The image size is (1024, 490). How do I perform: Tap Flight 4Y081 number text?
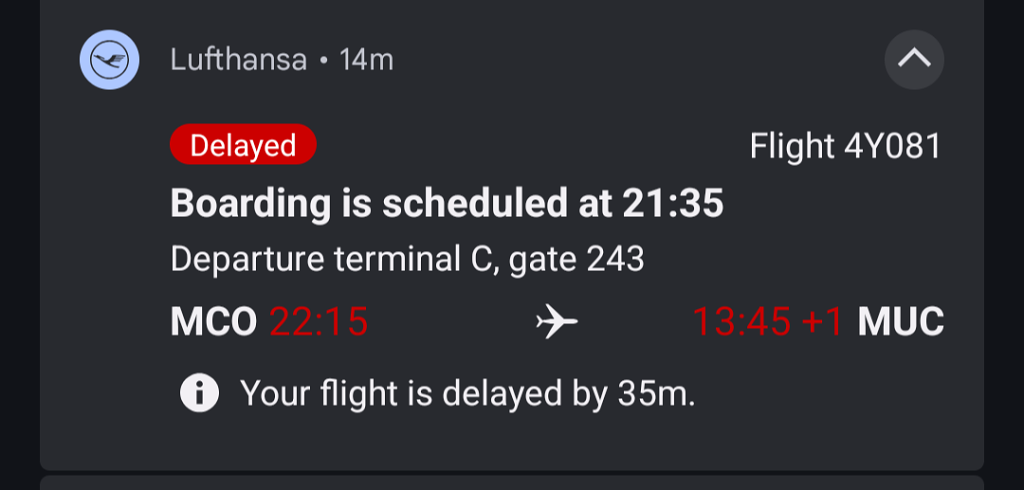845,147
